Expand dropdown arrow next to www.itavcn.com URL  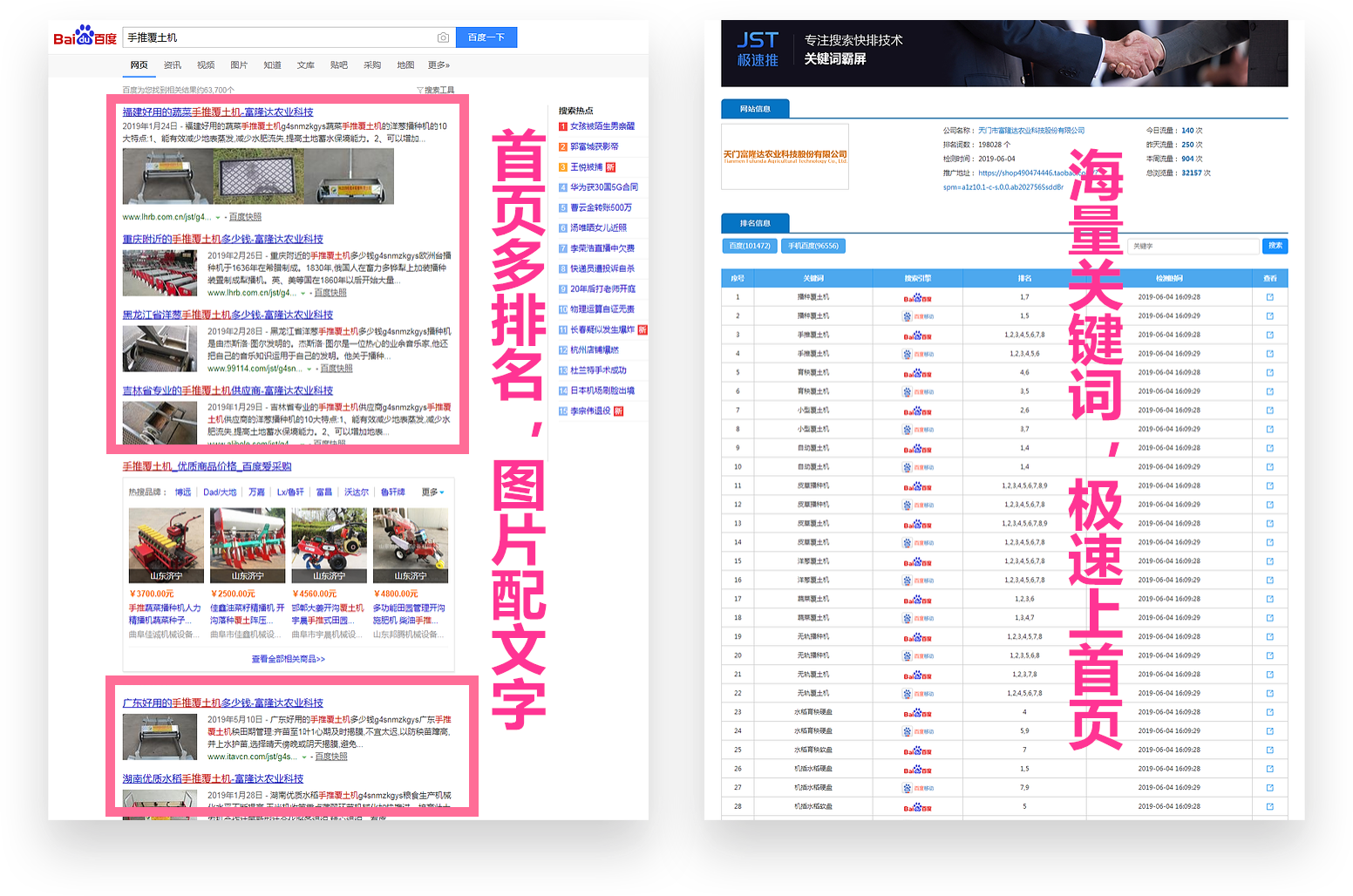(303, 757)
